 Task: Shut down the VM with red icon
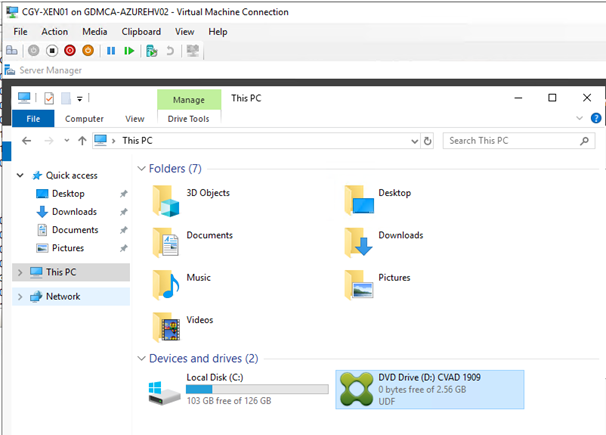click(70, 51)
